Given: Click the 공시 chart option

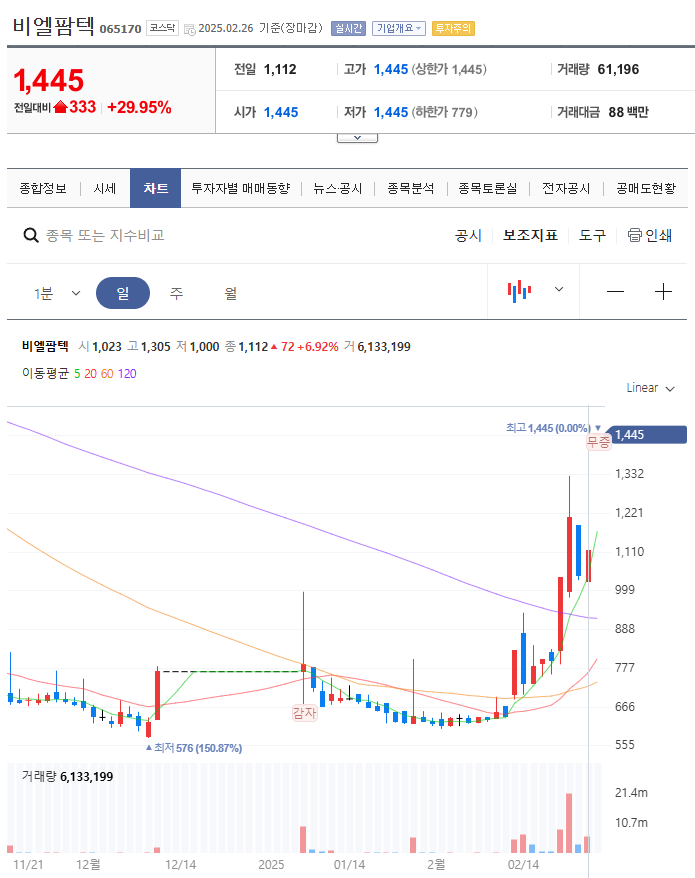Looking at the screenshot, I should [x=468, y=235].
